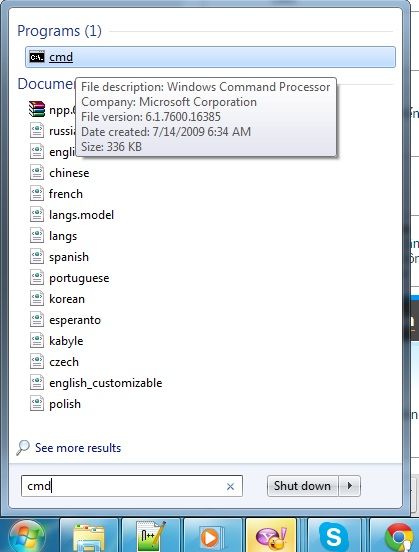
Task: Clear the search box with X
Action: 230,487
